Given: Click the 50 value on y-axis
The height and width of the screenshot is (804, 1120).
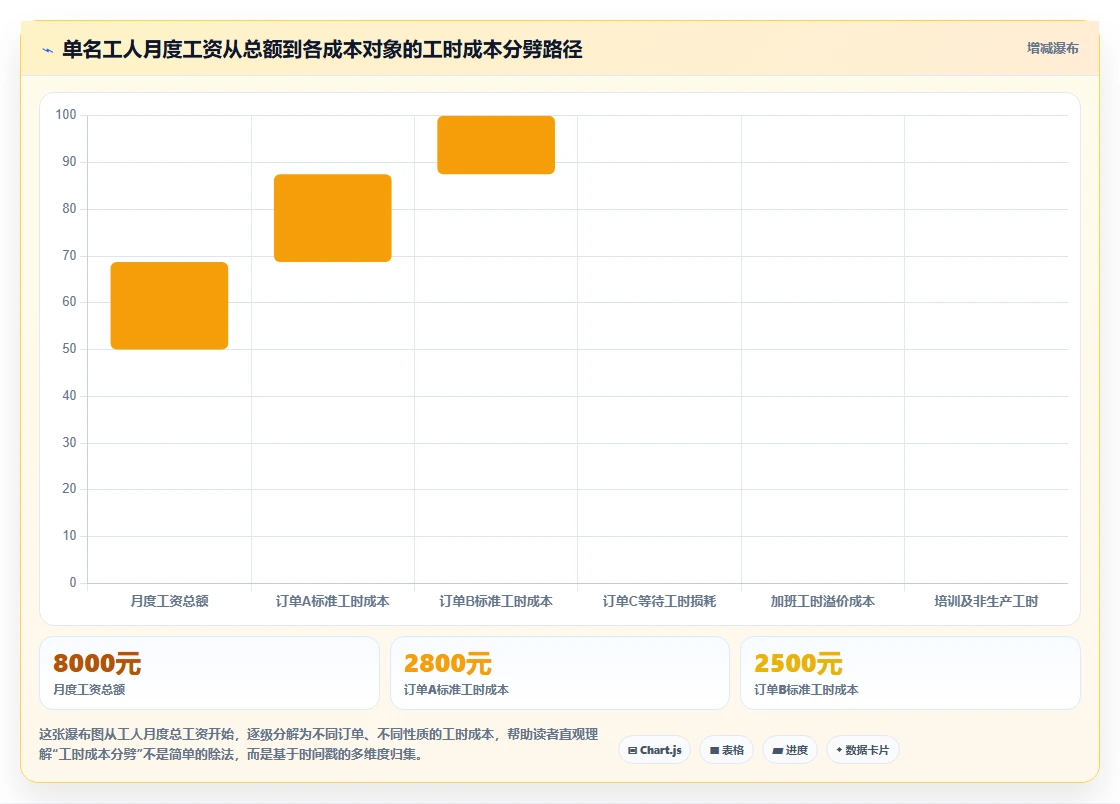Looking at the screenshot, I should point(69,348).
